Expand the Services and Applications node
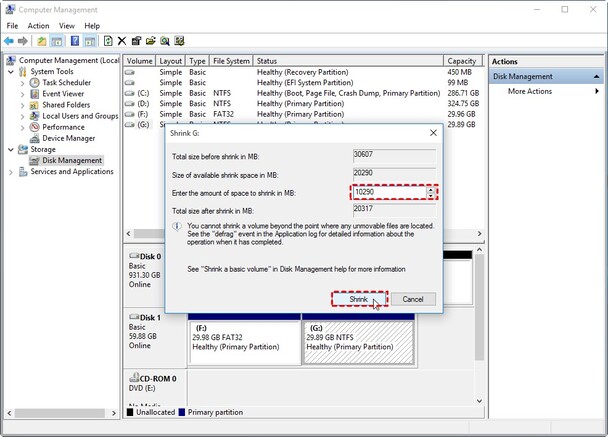This screenshot has height=437, width=608. (11, 172)
